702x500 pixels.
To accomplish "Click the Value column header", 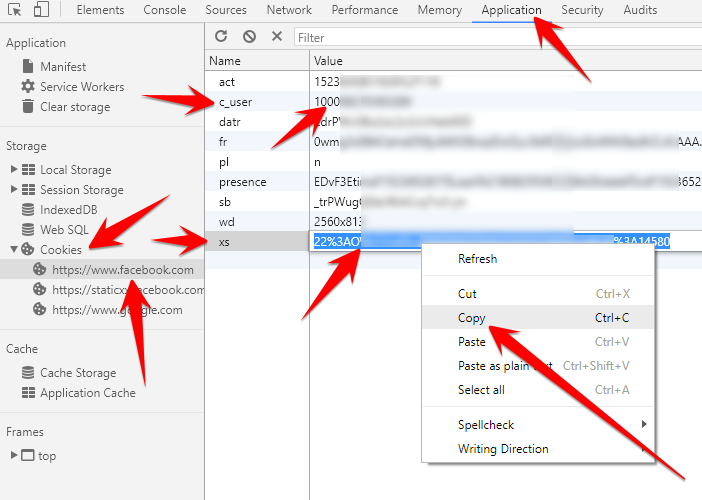I will coord(506,61).
